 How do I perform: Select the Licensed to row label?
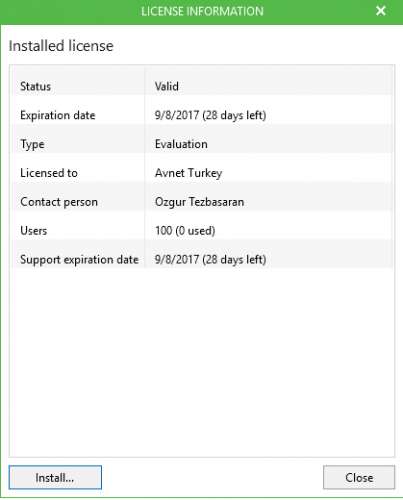[x=49, y=173]
